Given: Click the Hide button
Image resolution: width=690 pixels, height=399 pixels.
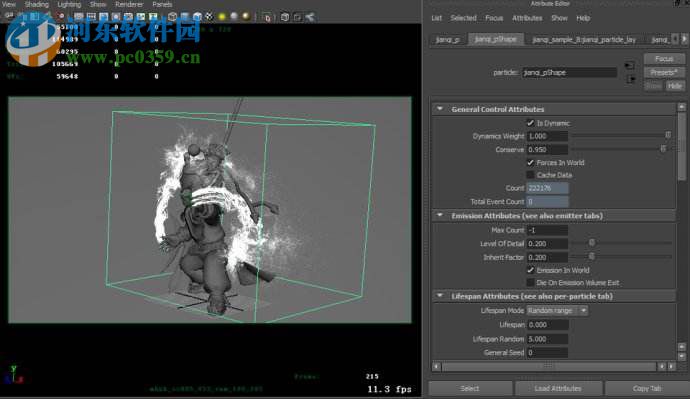Looking at the screenshot, I should (x=675, y=86).
